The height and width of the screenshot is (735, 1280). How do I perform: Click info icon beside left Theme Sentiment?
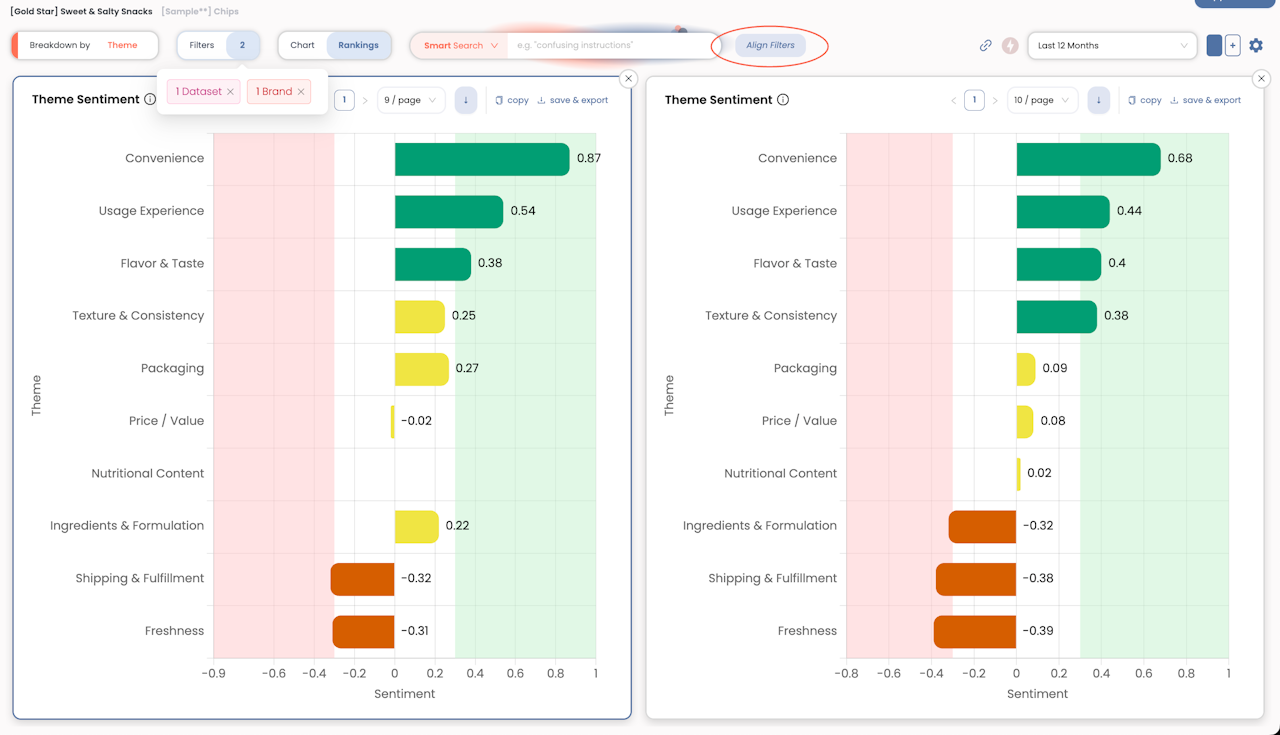click(150, 100)
